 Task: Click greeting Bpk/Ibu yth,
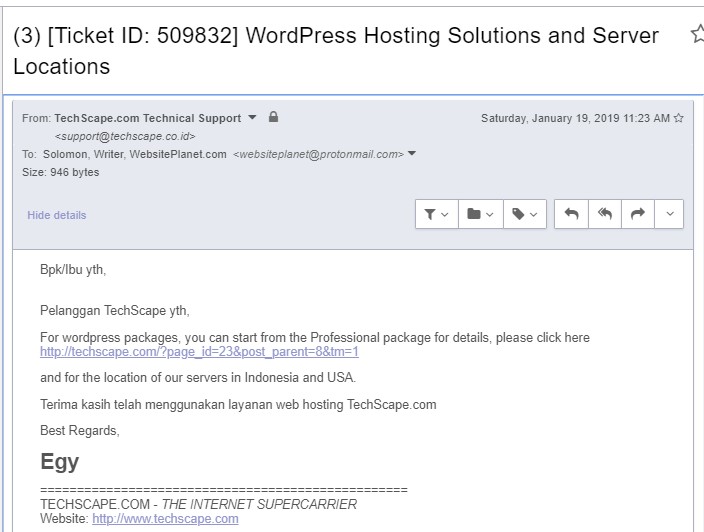click(73, 270)
